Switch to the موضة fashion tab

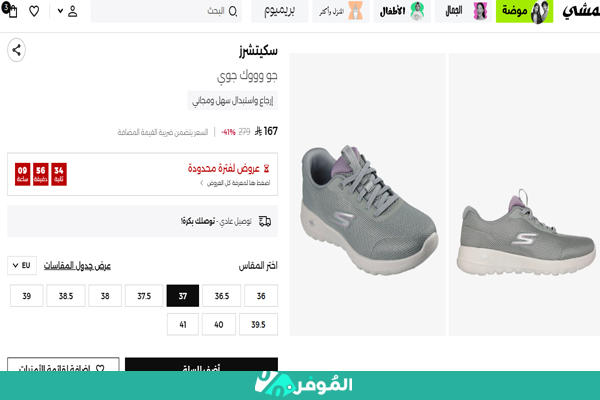(524, 11)
